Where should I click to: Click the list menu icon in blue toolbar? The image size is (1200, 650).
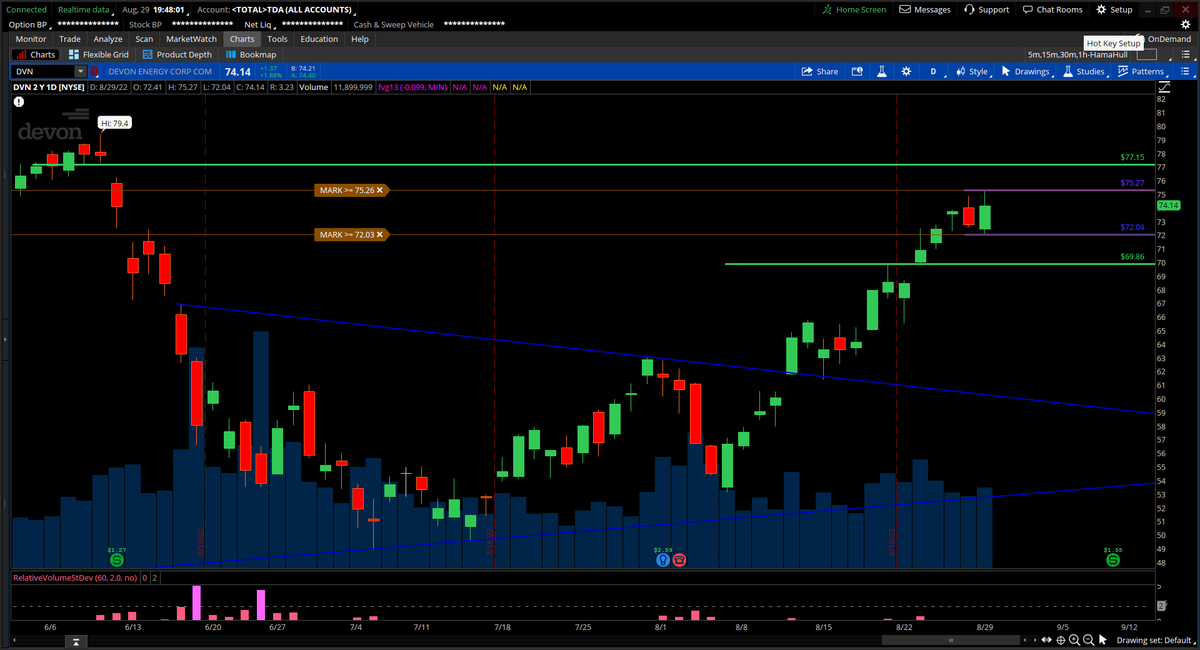1187,71
